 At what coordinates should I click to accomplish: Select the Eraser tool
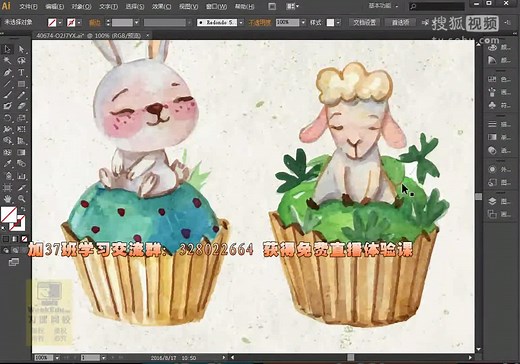pos(21,106)
